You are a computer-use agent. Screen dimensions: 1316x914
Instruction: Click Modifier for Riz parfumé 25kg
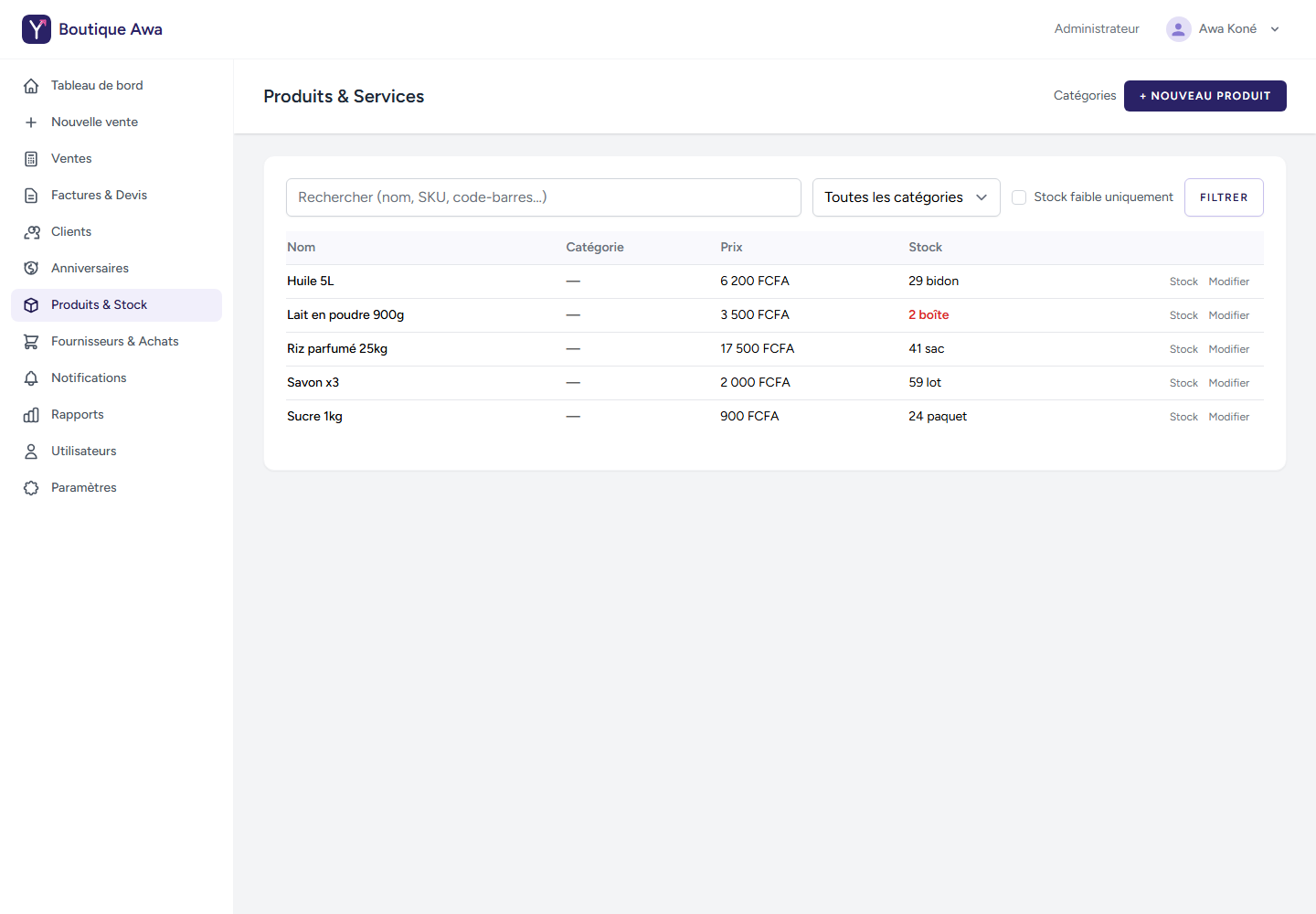pyautogui.click(x=1229, y=349)
